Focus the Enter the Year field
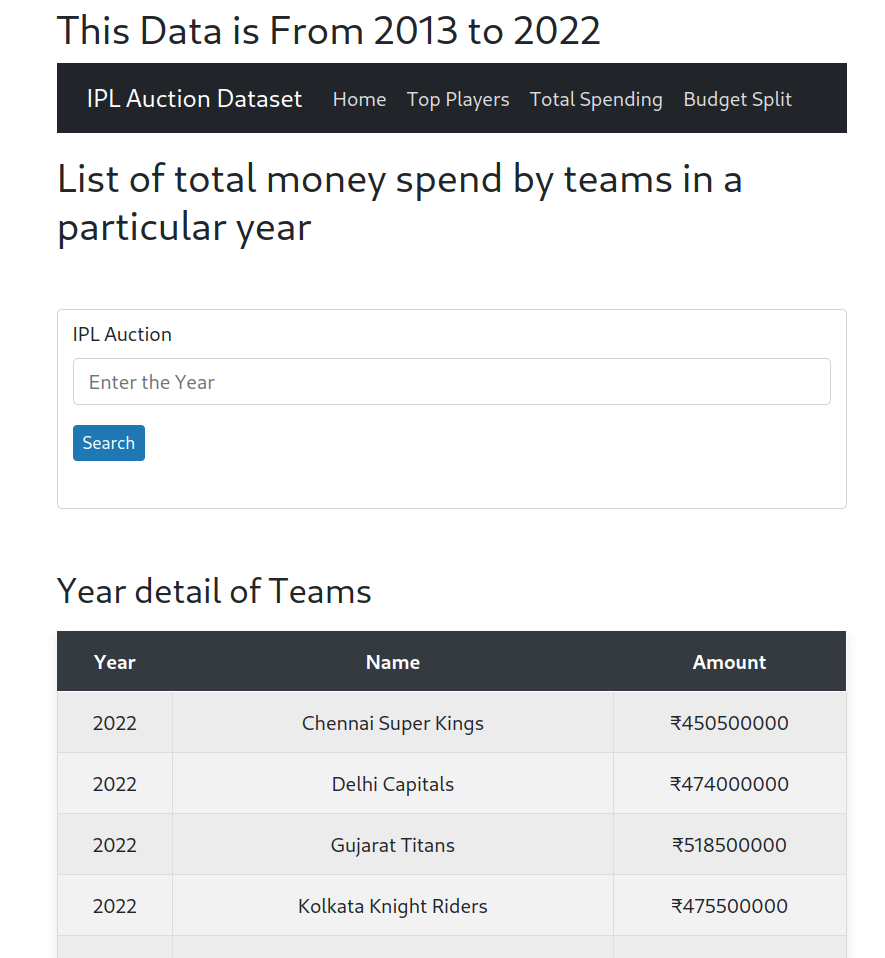 pos(451,382)
